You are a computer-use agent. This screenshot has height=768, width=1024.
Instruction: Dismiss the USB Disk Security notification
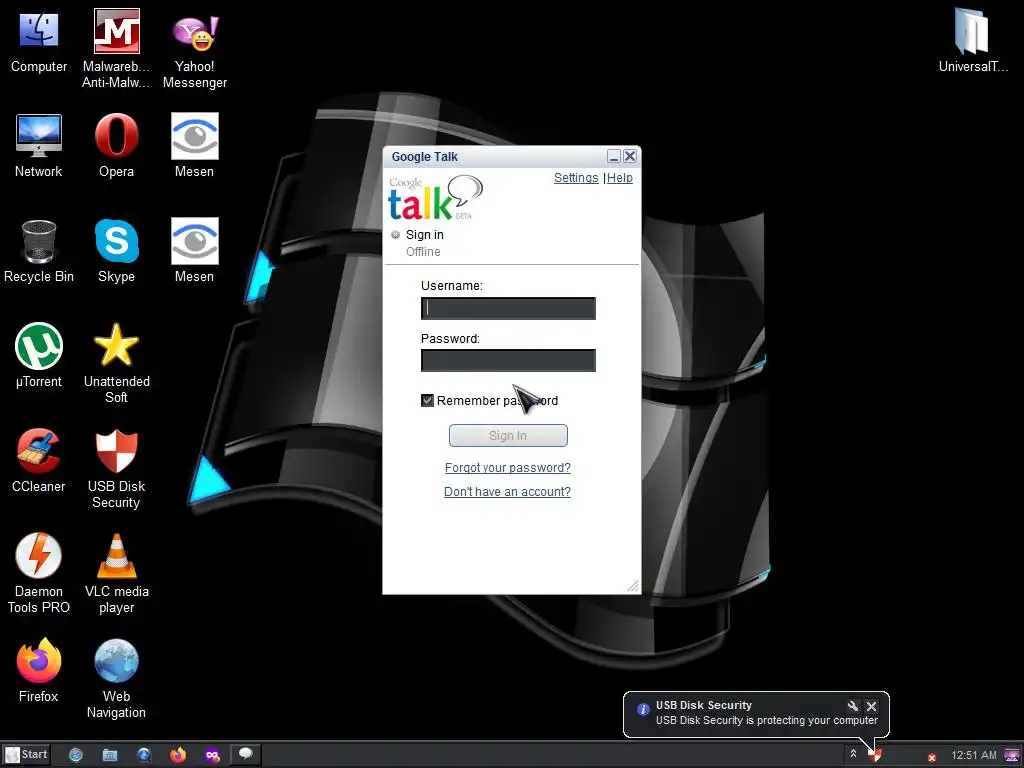pyautogui.click(x=871, y=706)
